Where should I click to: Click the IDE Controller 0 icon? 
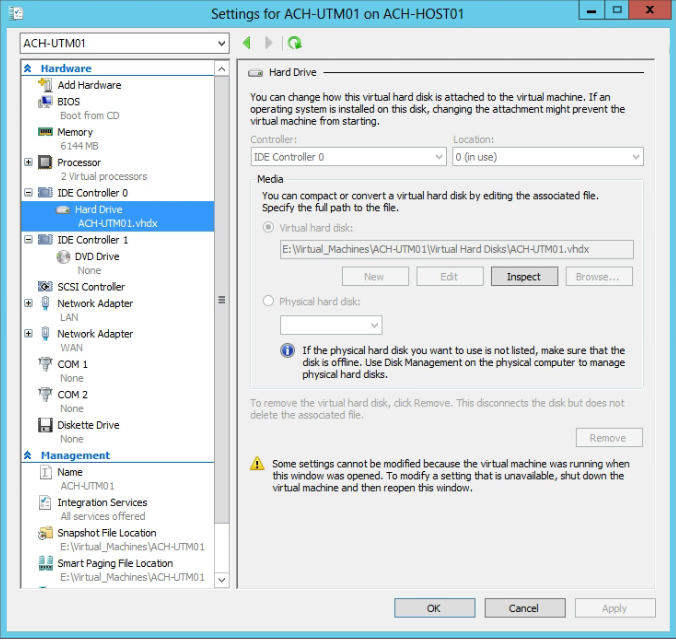pyautogui.click(x=45, y=192)
